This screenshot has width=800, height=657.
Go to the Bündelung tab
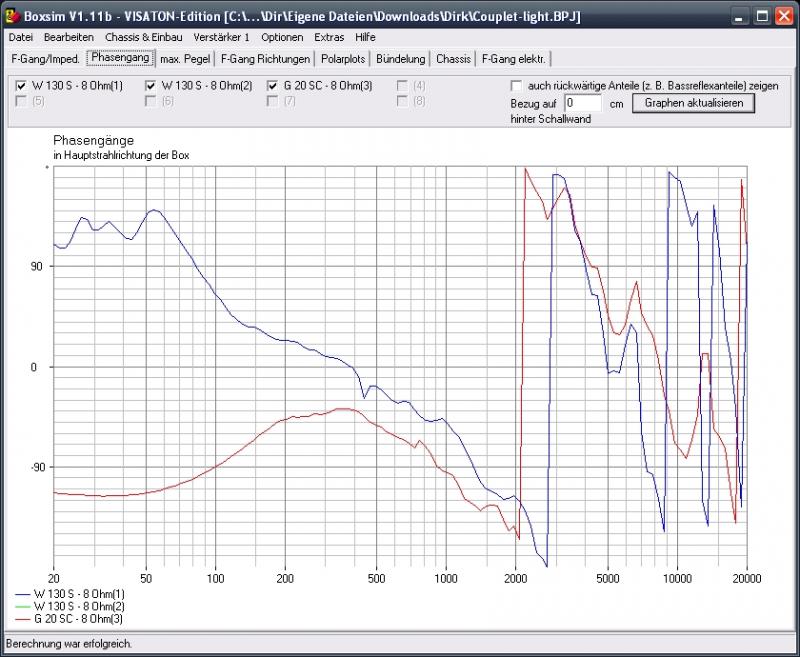point(400,59)
